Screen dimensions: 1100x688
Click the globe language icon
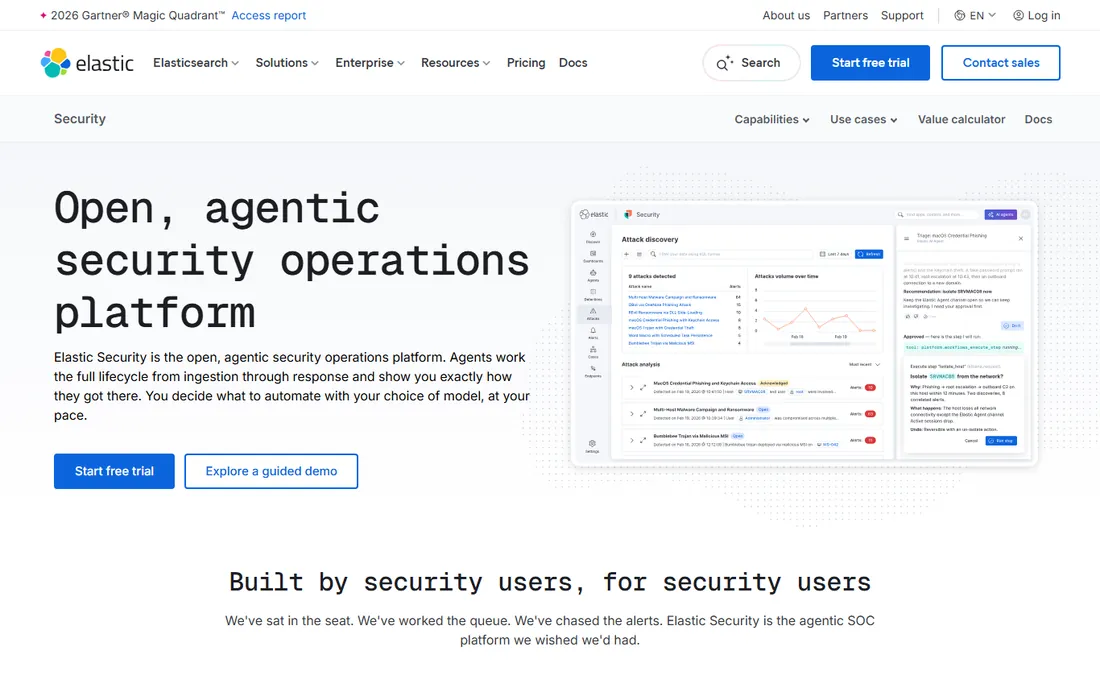[x=959, y=15]
